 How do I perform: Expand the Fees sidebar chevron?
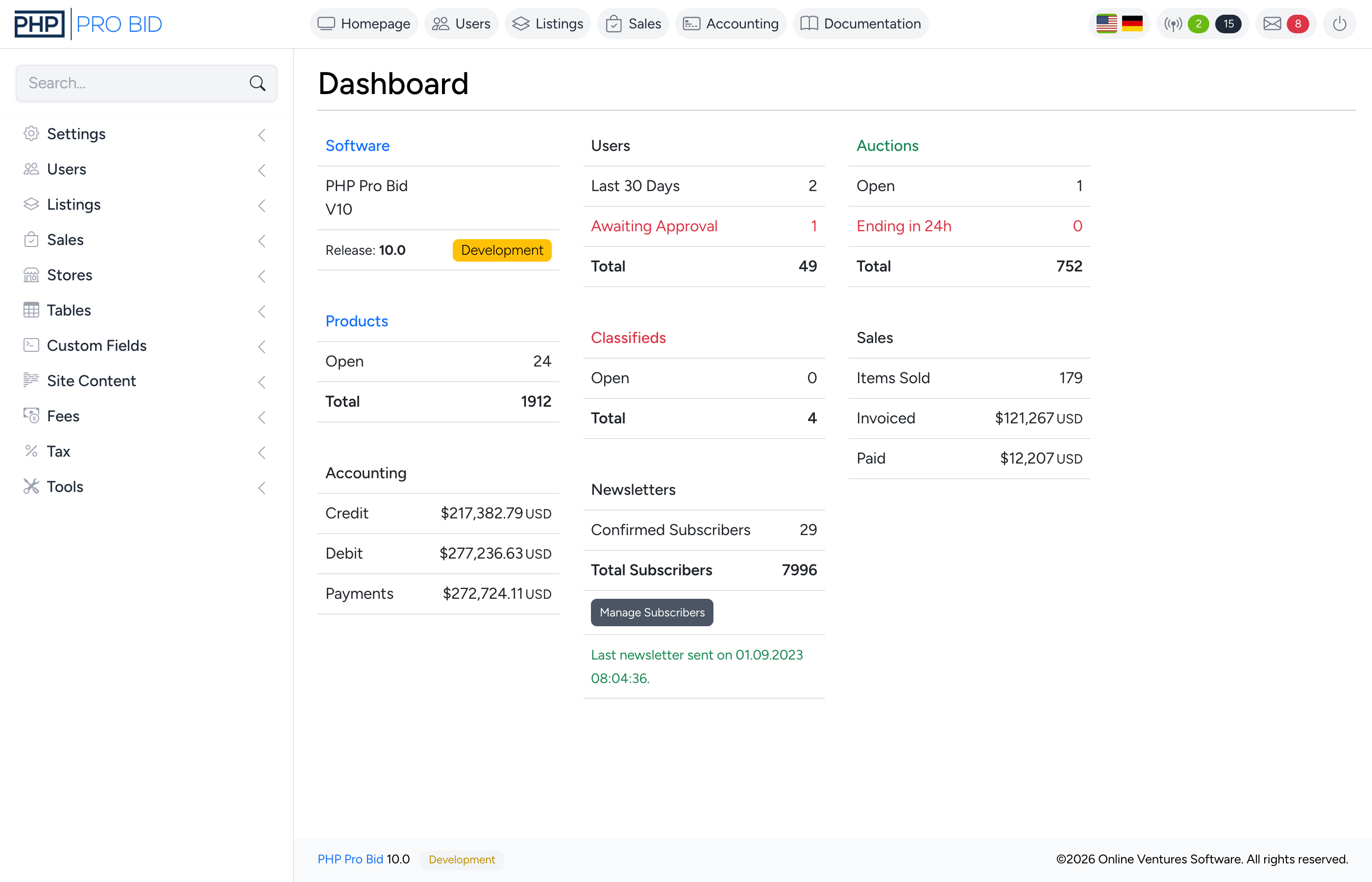[262, 417]
